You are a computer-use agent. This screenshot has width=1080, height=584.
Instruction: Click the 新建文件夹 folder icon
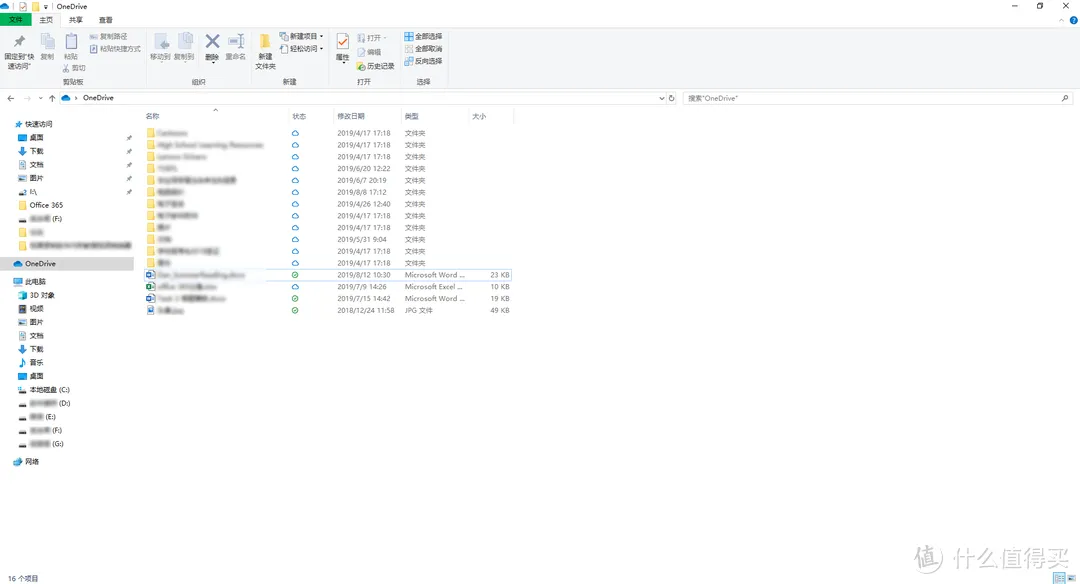[265, 42]
